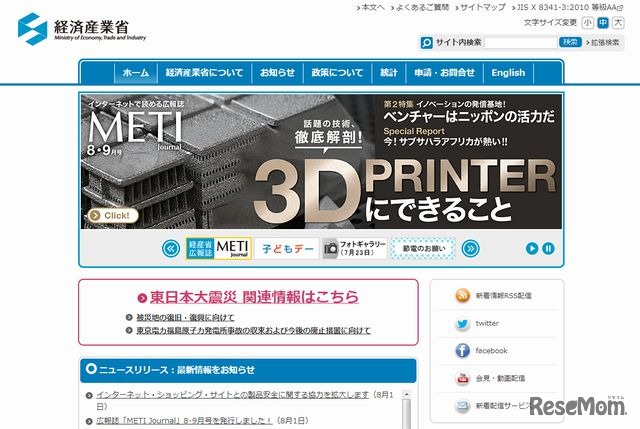640x429 pixels.
Task: Open 政策について menu item
Action: coord(337,73)
